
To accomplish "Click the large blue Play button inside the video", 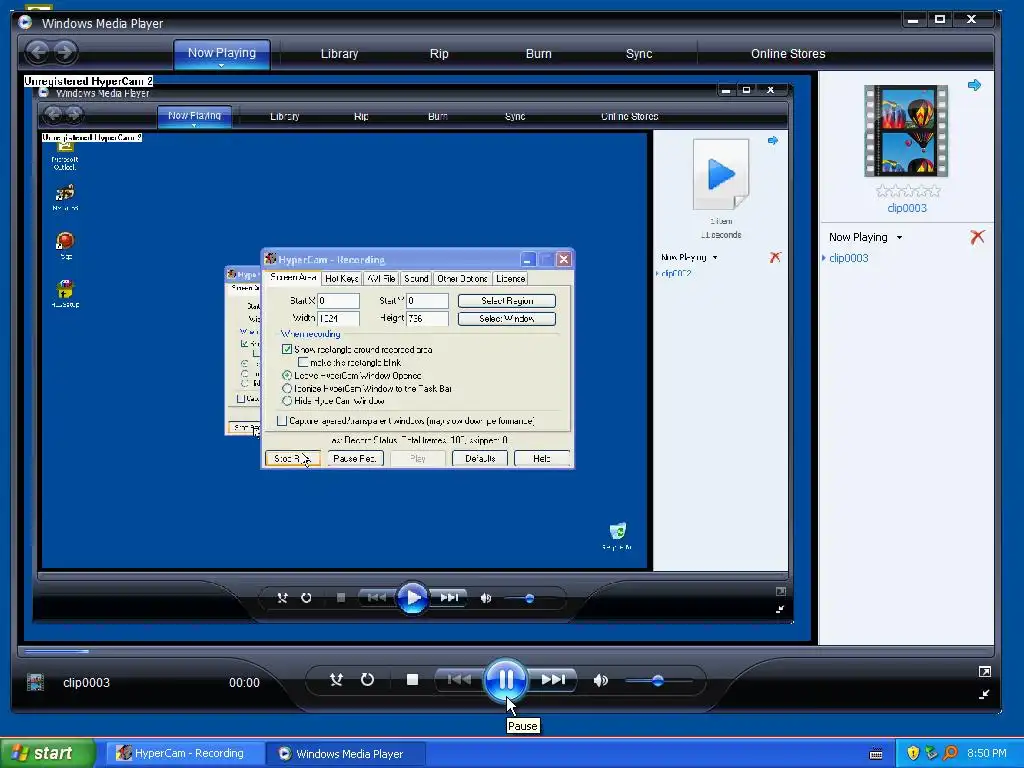I will pyautogui.click(x=412, y=598).
